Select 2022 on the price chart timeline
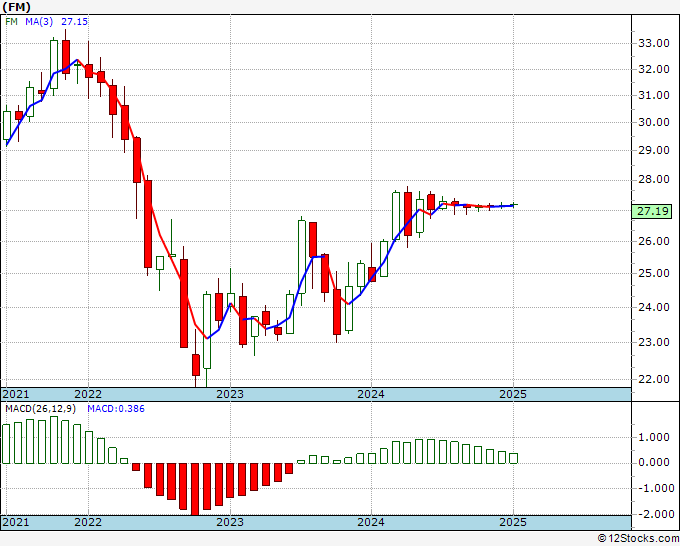This screenshot has height=546, width=680. coord(88,394)
